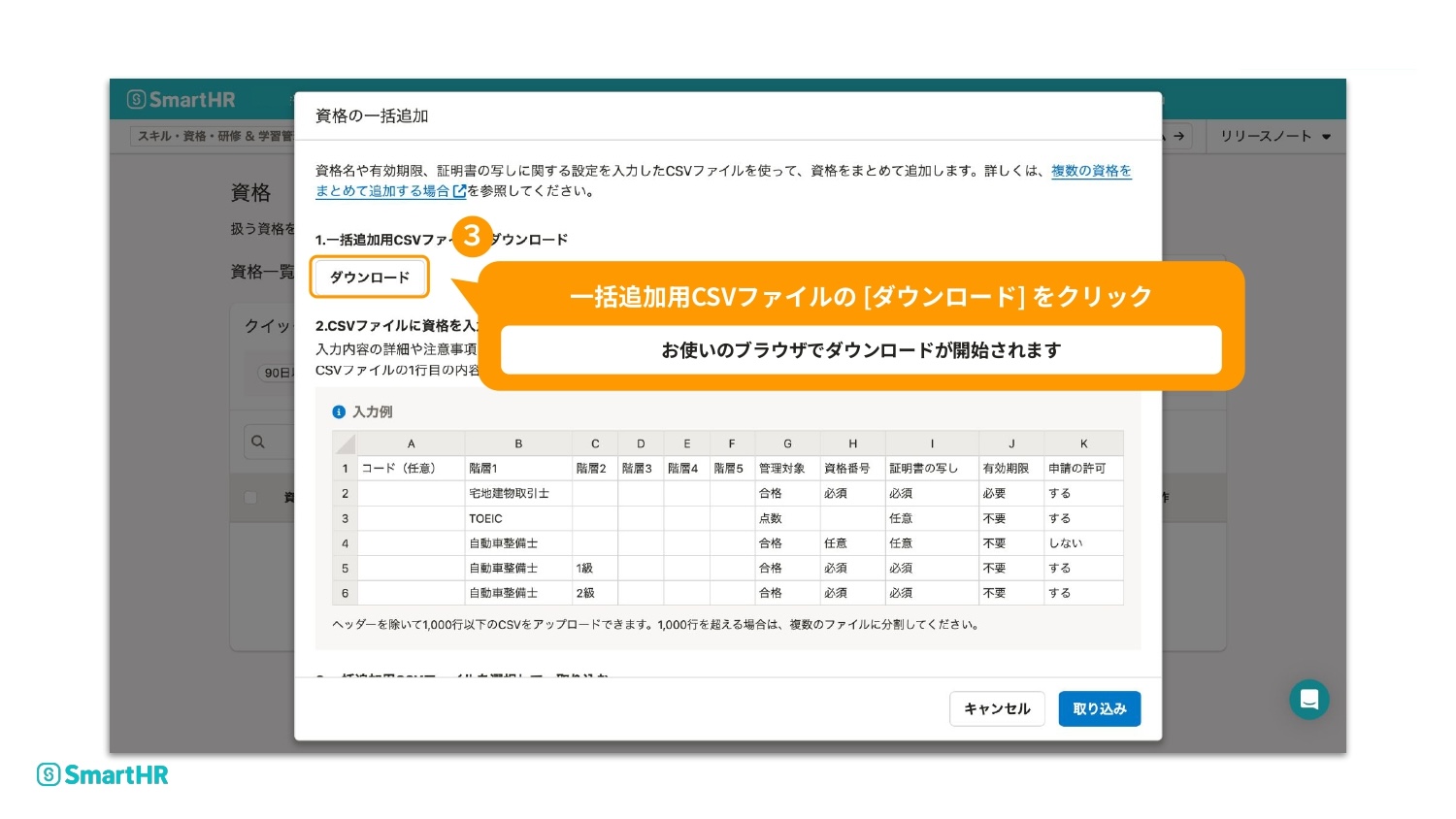Click the コード（任意） header cell
Screen dimensions: 1456x819
tap(412, 469)
